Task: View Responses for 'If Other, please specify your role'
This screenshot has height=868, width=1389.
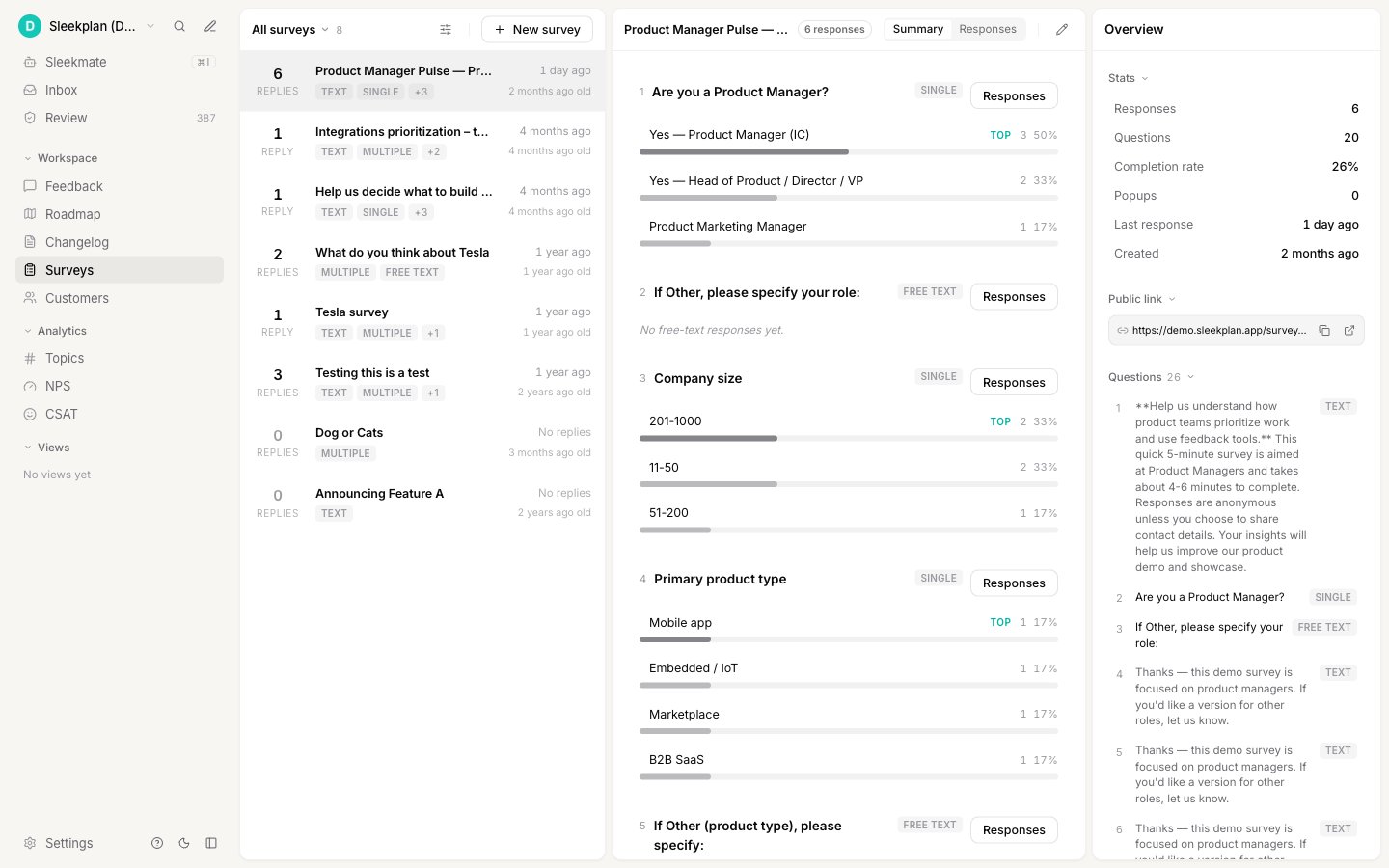Action: coord(1014,296)
